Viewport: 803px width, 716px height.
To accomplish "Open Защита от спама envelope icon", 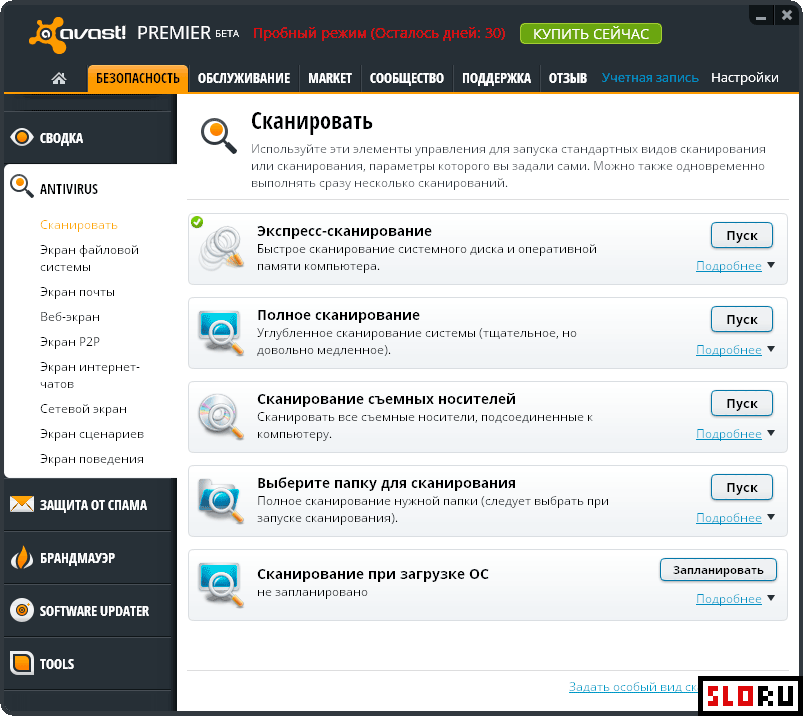I will 22,504.
